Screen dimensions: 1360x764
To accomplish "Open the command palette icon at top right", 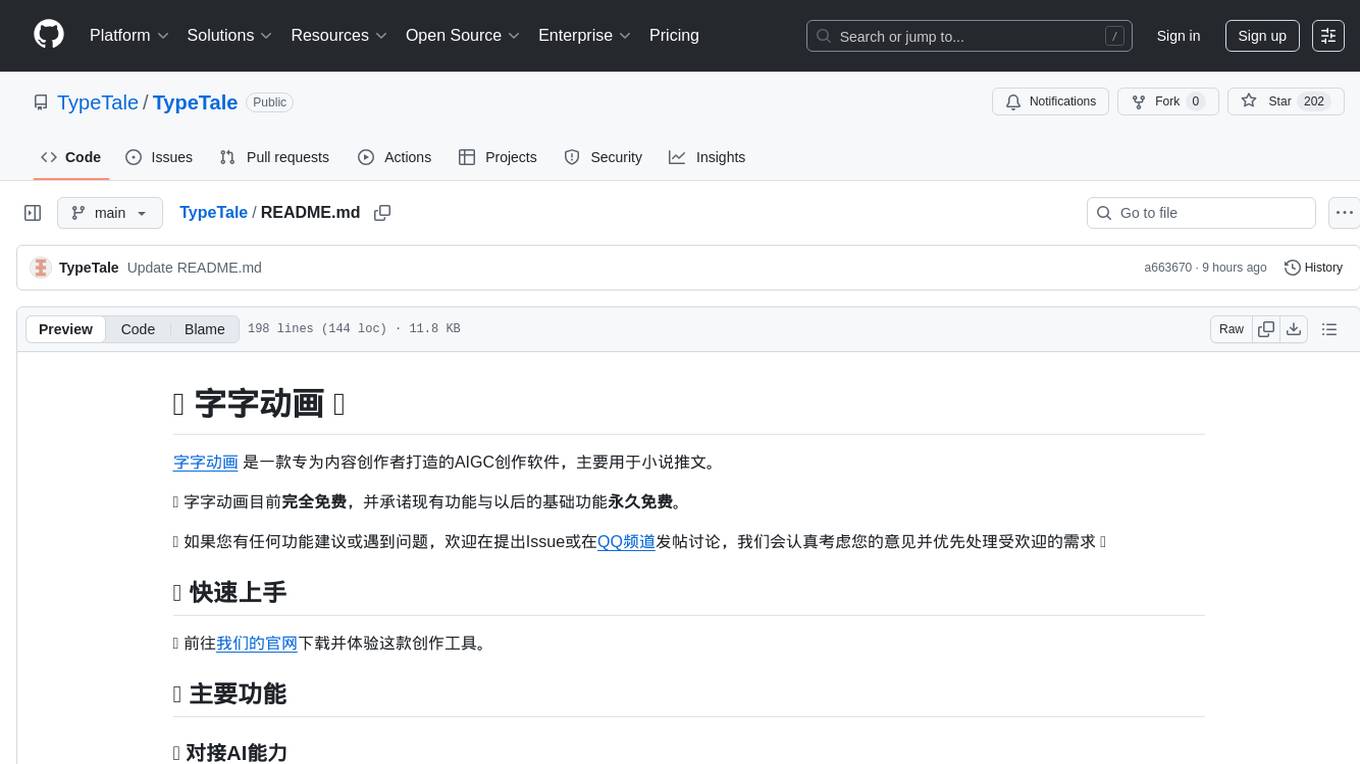I will tap(1328, 35).
